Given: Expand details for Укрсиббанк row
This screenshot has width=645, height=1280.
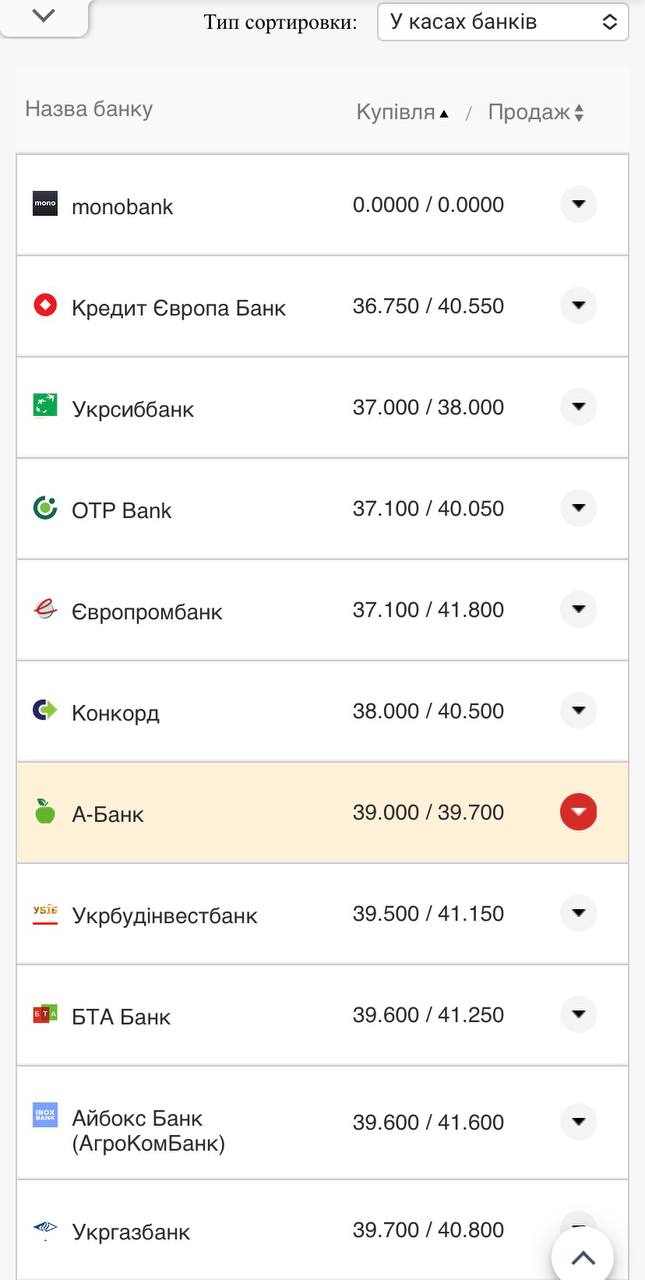Looking at the screenshot, I should coord(578,407).
